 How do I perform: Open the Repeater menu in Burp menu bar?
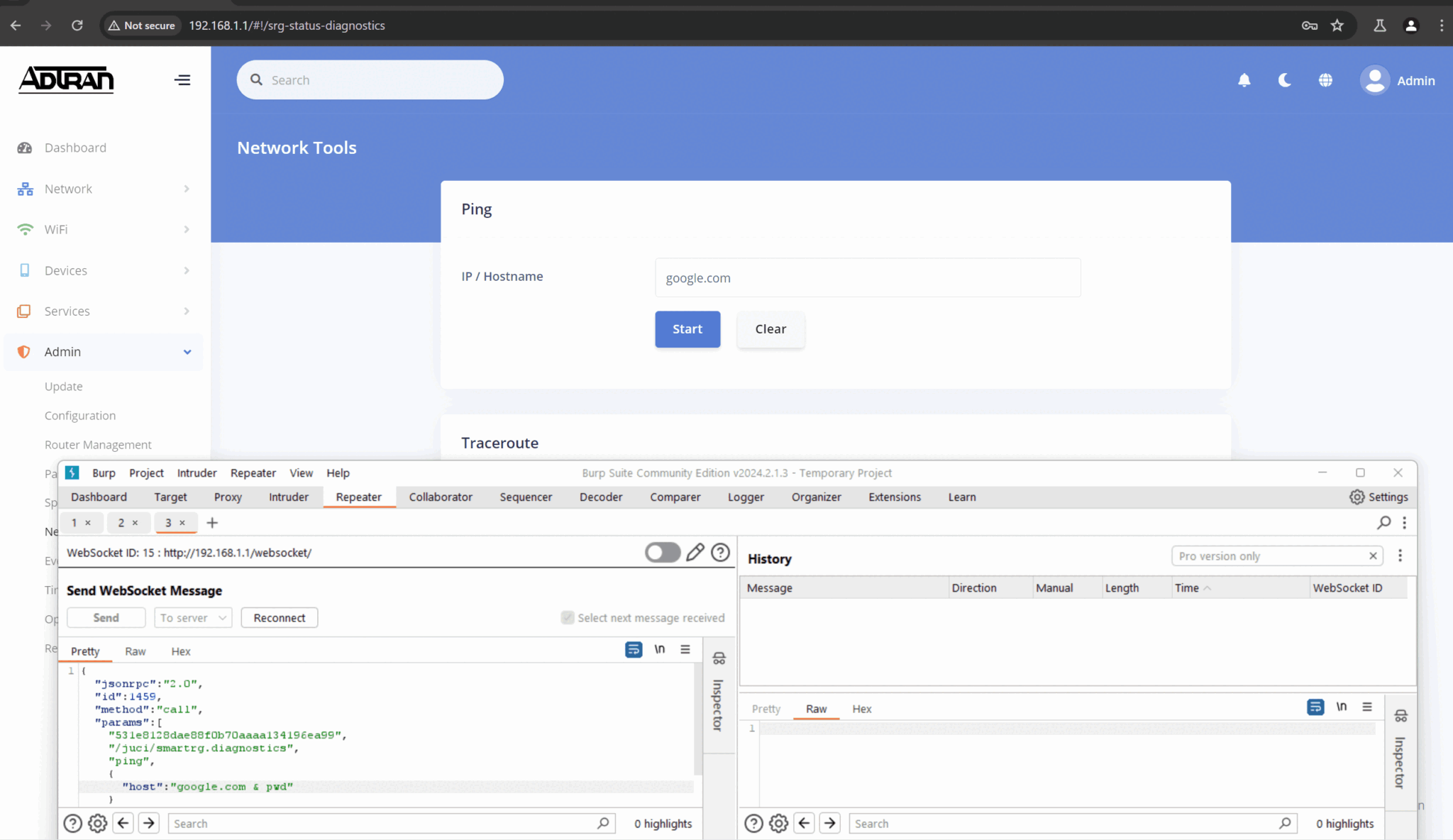[253, 472]
